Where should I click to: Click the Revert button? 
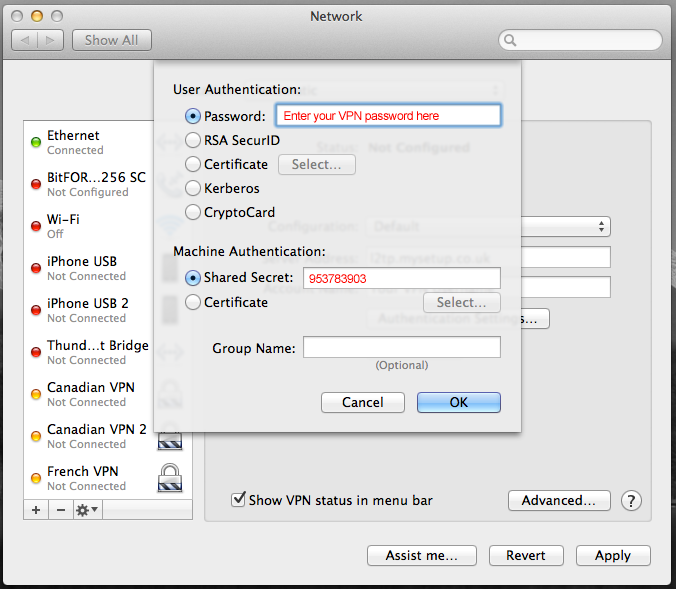click(x=526, y=555)
